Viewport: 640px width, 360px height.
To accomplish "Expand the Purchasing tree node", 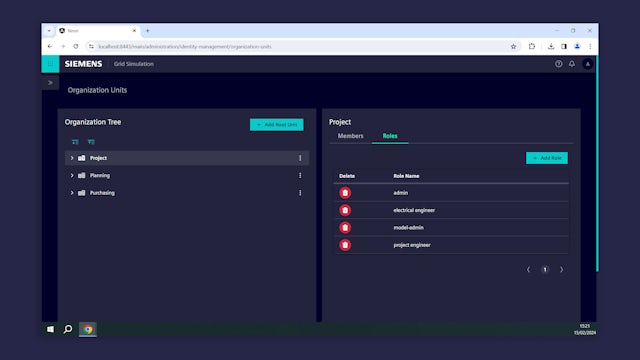I will 72,193.
